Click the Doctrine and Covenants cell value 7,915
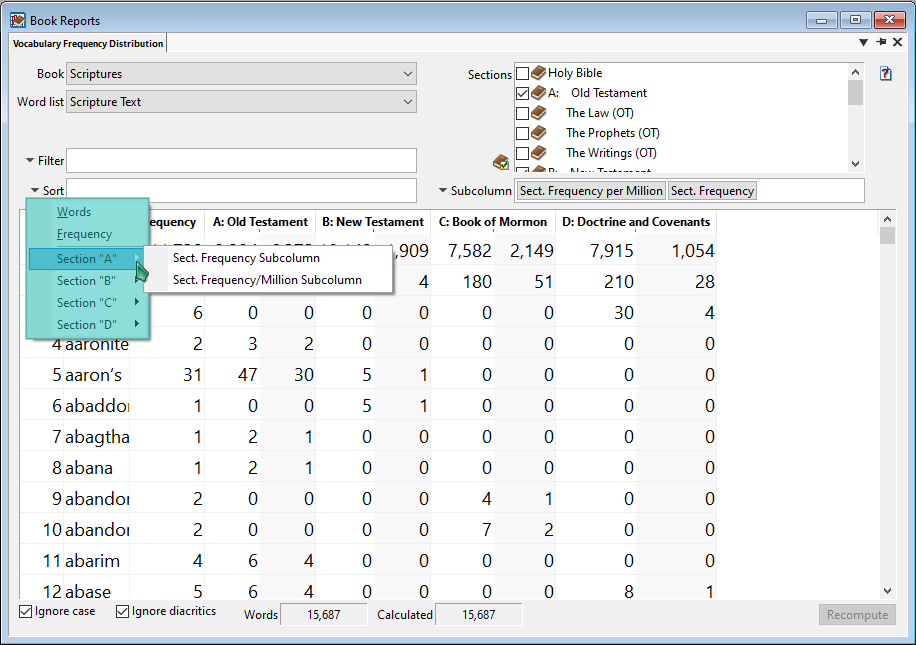This screenshot has height=645, width=916. pos(611,251)
